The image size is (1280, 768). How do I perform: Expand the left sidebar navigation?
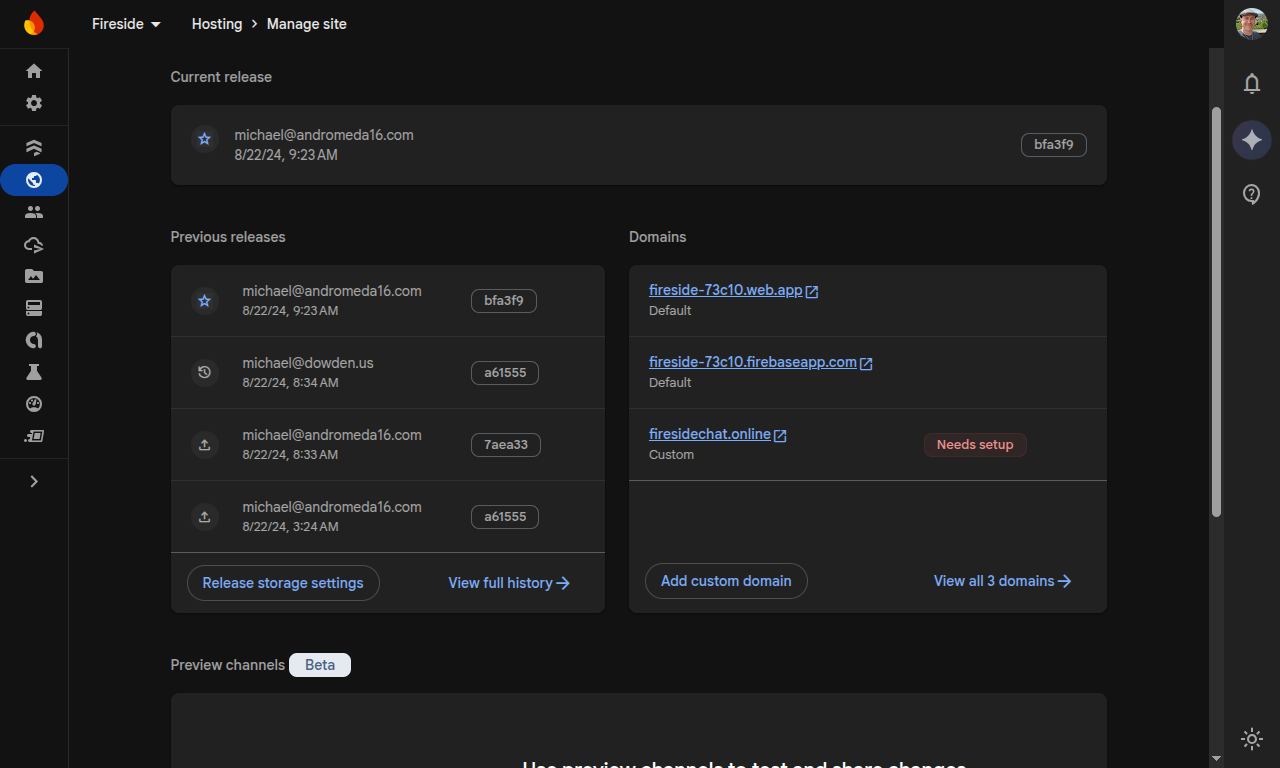[34, 481]
